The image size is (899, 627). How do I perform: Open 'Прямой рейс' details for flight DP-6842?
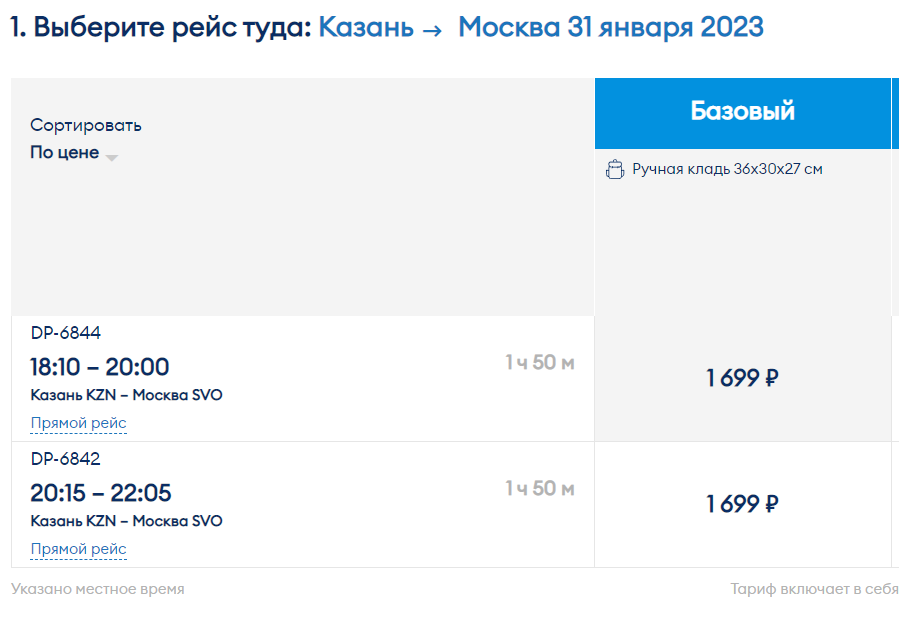(x=79, y=549)
